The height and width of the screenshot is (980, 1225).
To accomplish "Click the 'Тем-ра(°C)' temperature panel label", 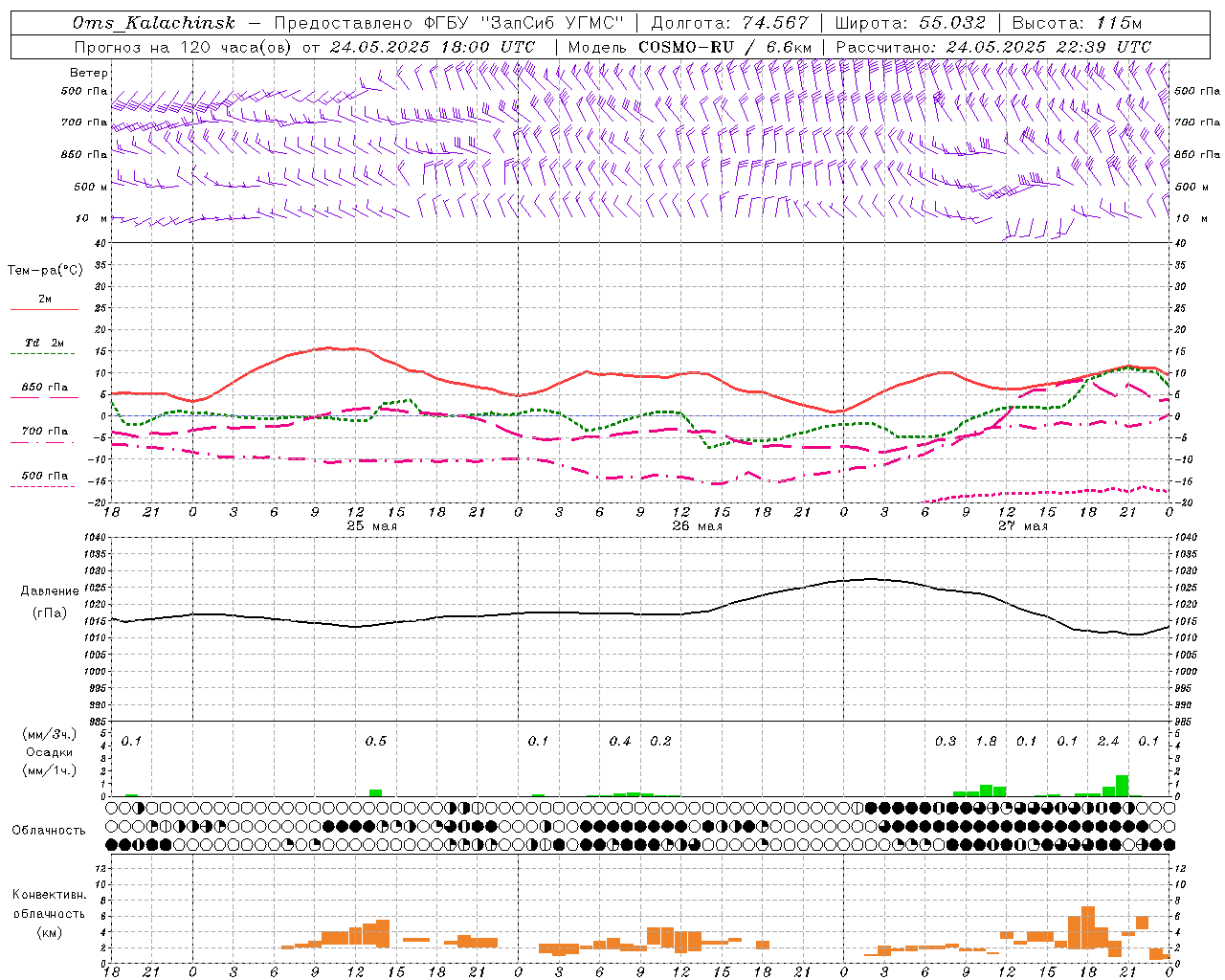I will click(45, 271).
